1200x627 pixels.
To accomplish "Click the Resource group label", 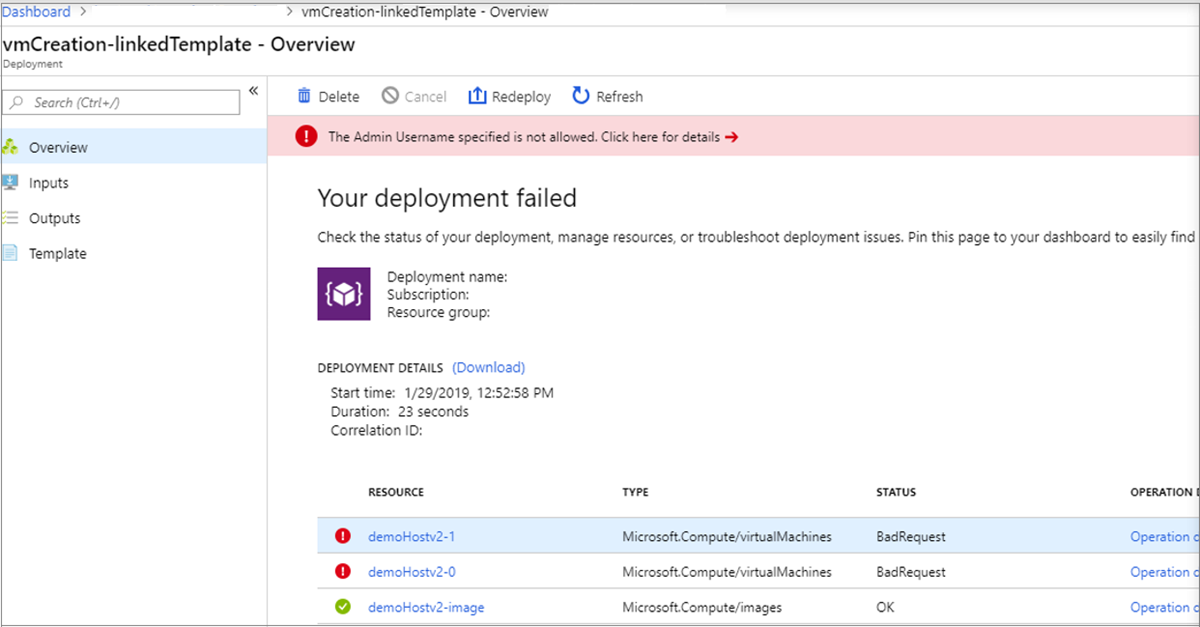I will [438, 313].
